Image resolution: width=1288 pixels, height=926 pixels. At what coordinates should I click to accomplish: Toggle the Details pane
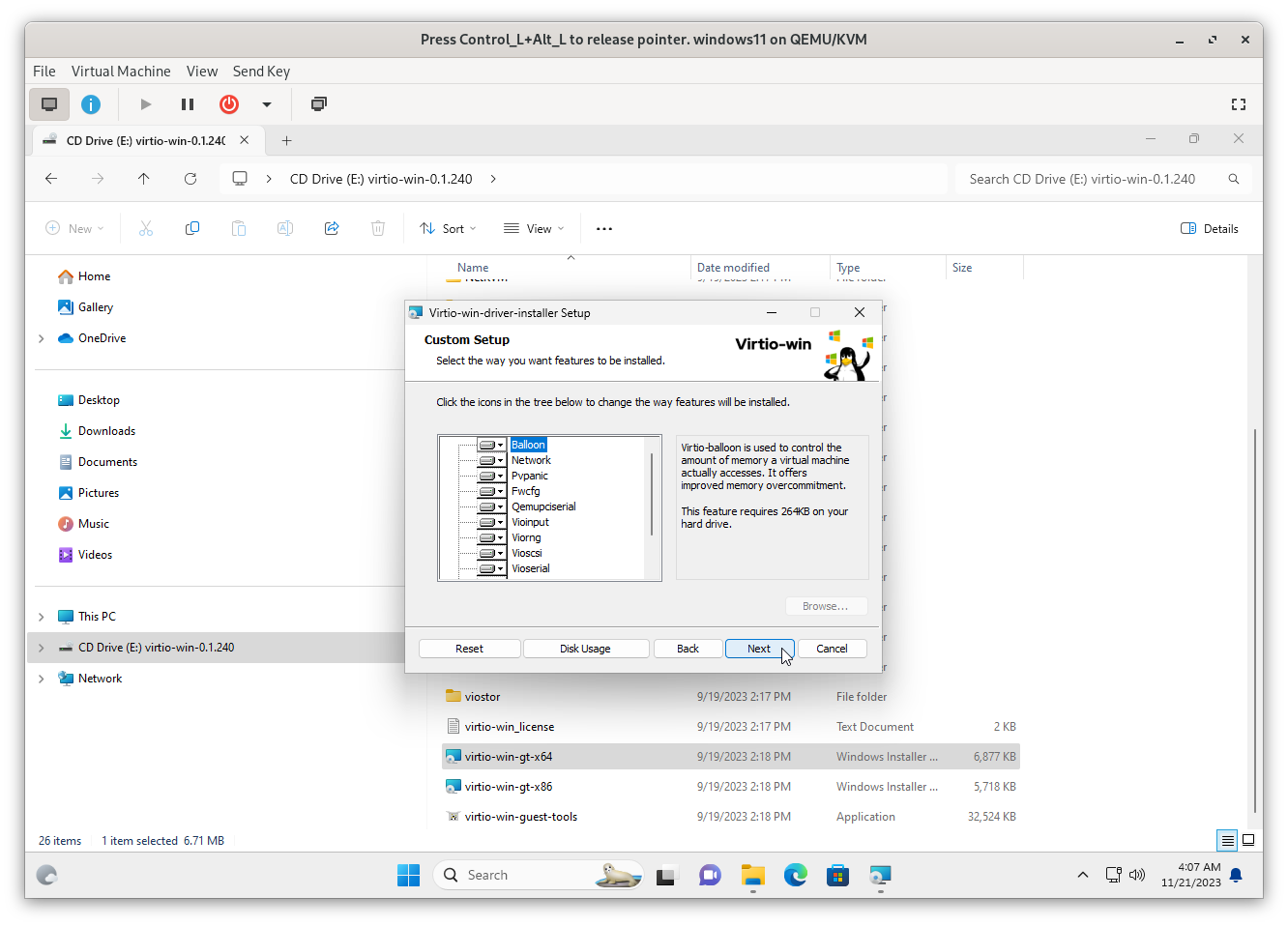click(x=1210, y=229)
